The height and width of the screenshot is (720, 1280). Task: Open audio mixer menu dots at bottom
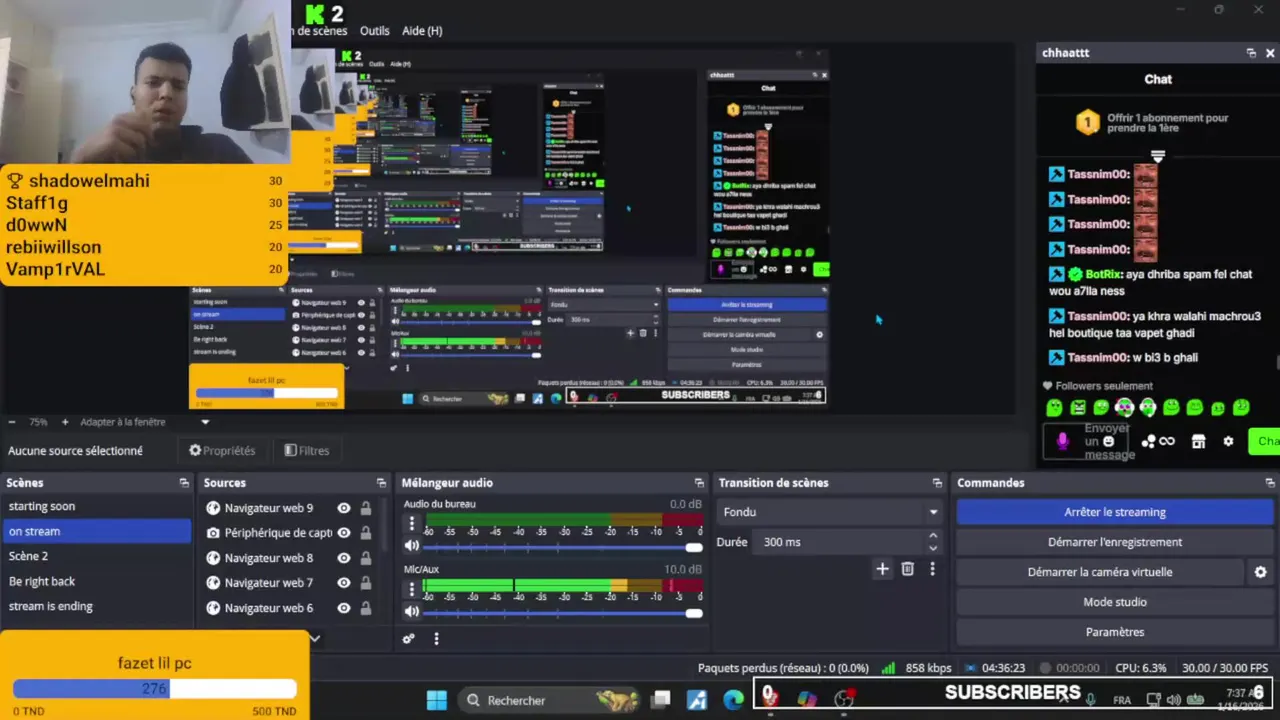tap(436, 638)
